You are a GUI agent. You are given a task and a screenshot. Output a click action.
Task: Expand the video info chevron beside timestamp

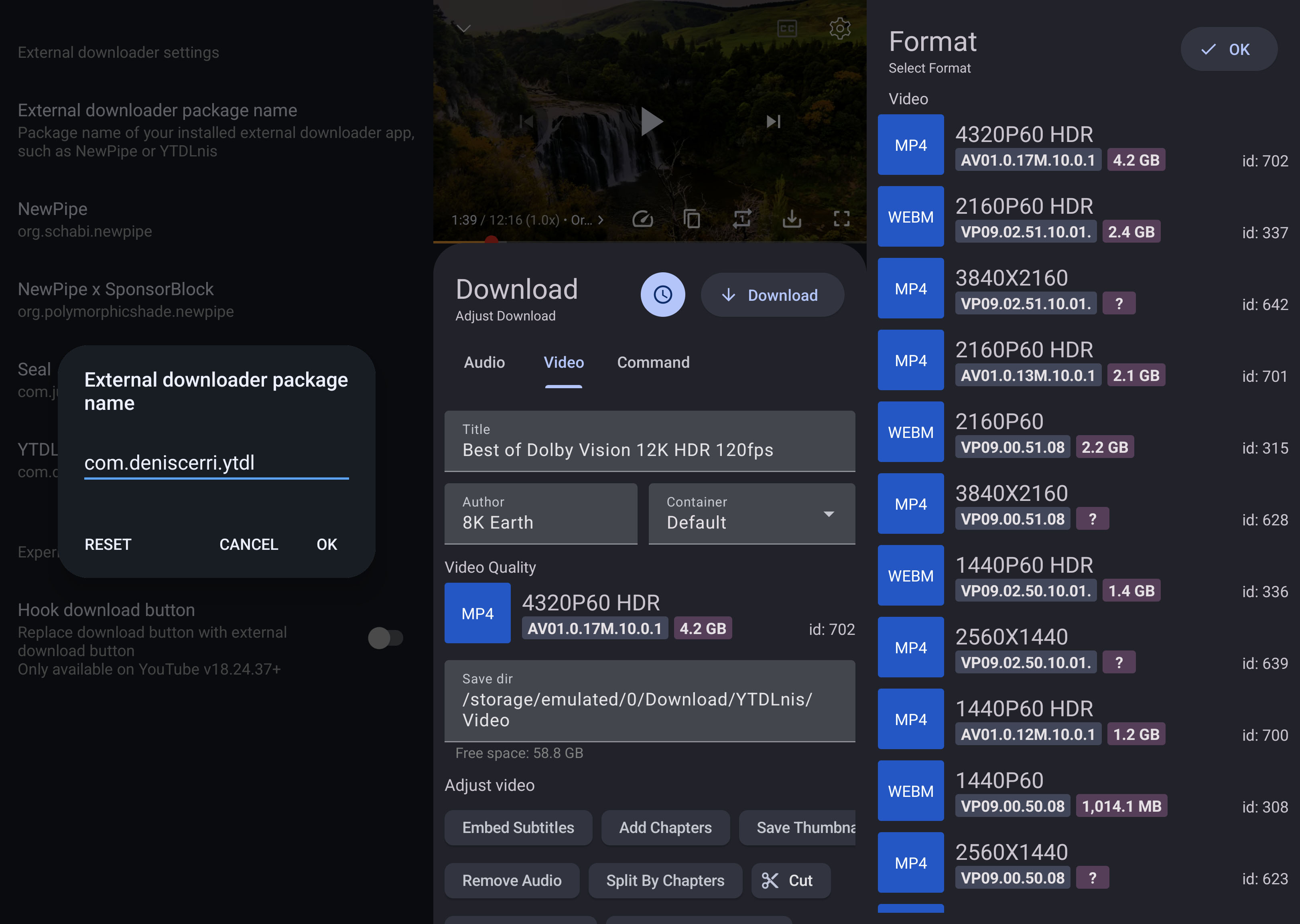point(601,220)
